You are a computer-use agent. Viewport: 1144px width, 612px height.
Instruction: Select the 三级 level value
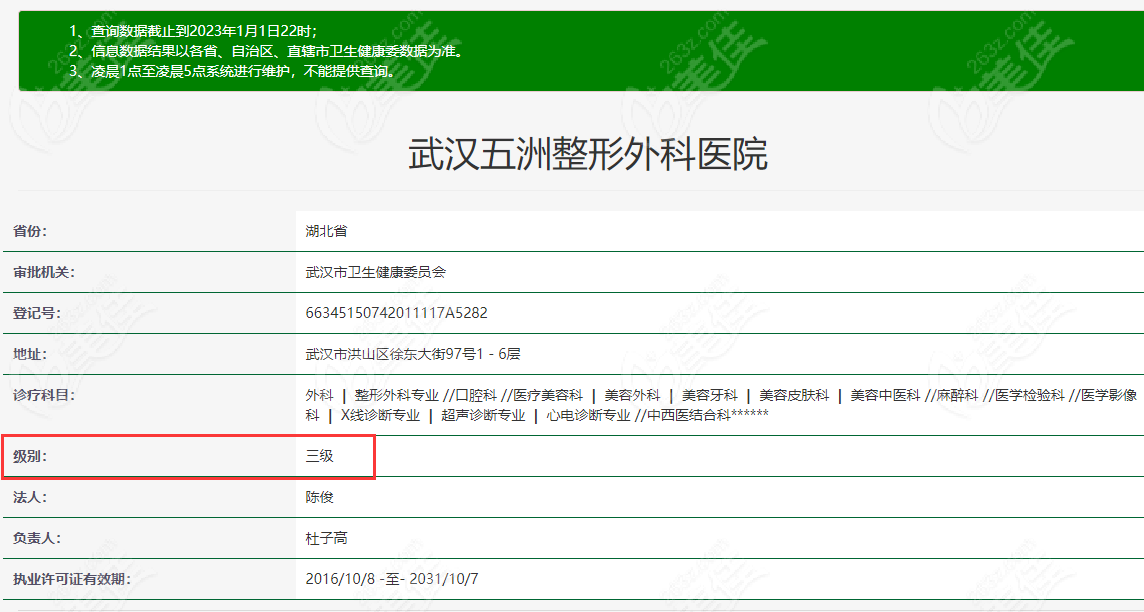[x=319, y=456]
